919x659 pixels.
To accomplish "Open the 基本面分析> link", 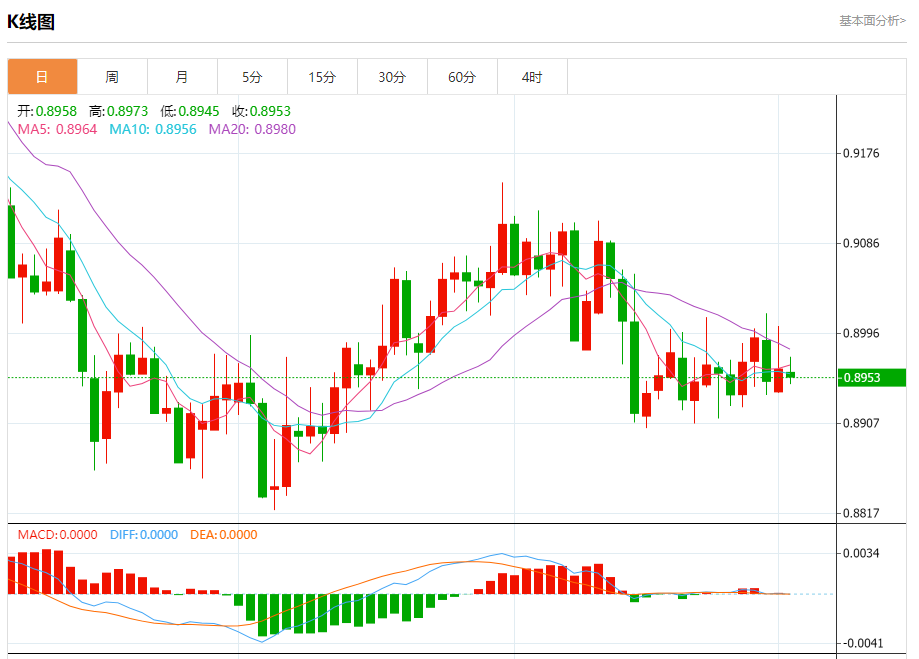I will [872, 21].
